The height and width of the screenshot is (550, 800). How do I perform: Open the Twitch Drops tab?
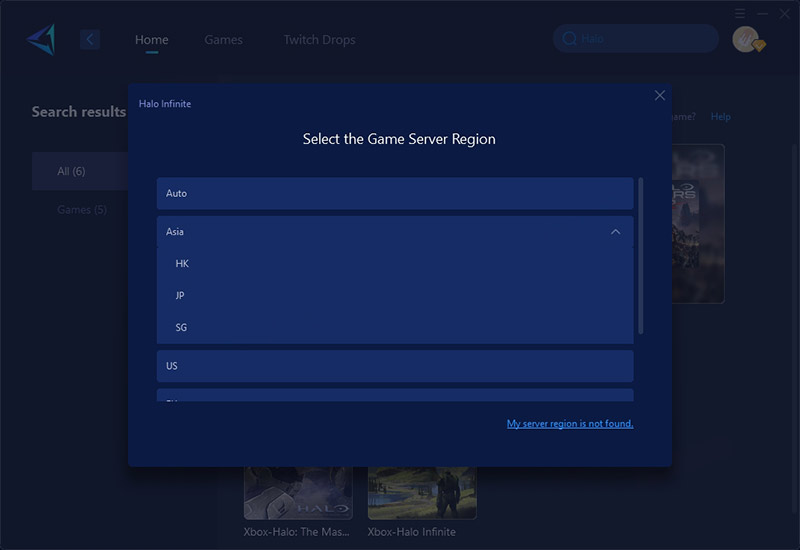click(319, 40)
